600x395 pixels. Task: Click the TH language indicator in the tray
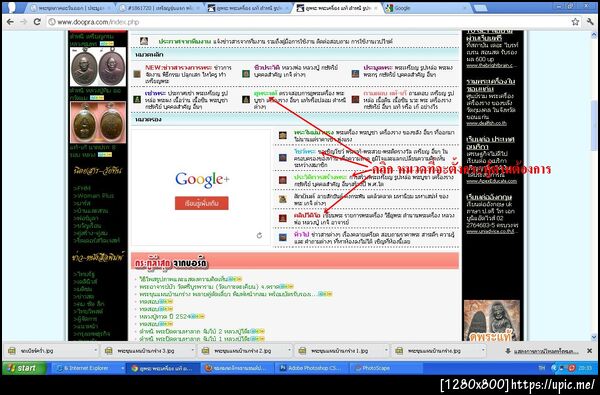pyautogui.click(x=542, y=368)
